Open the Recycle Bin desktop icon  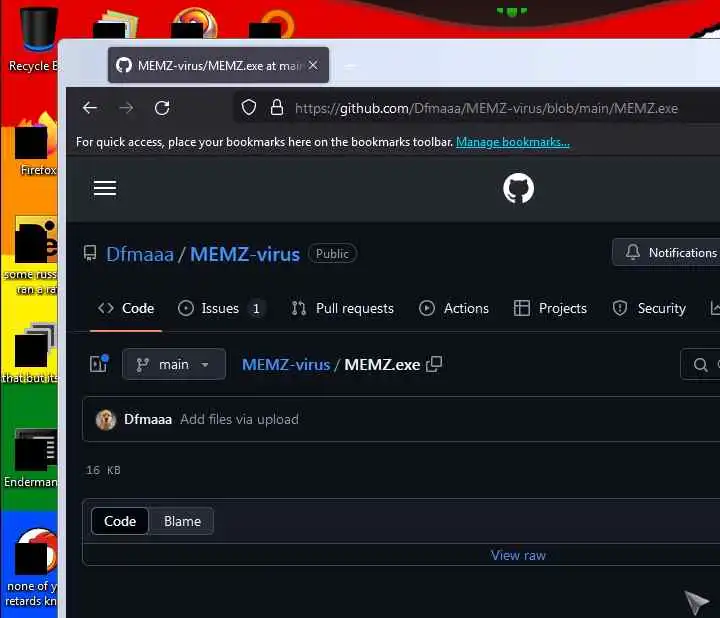point(38,39)
